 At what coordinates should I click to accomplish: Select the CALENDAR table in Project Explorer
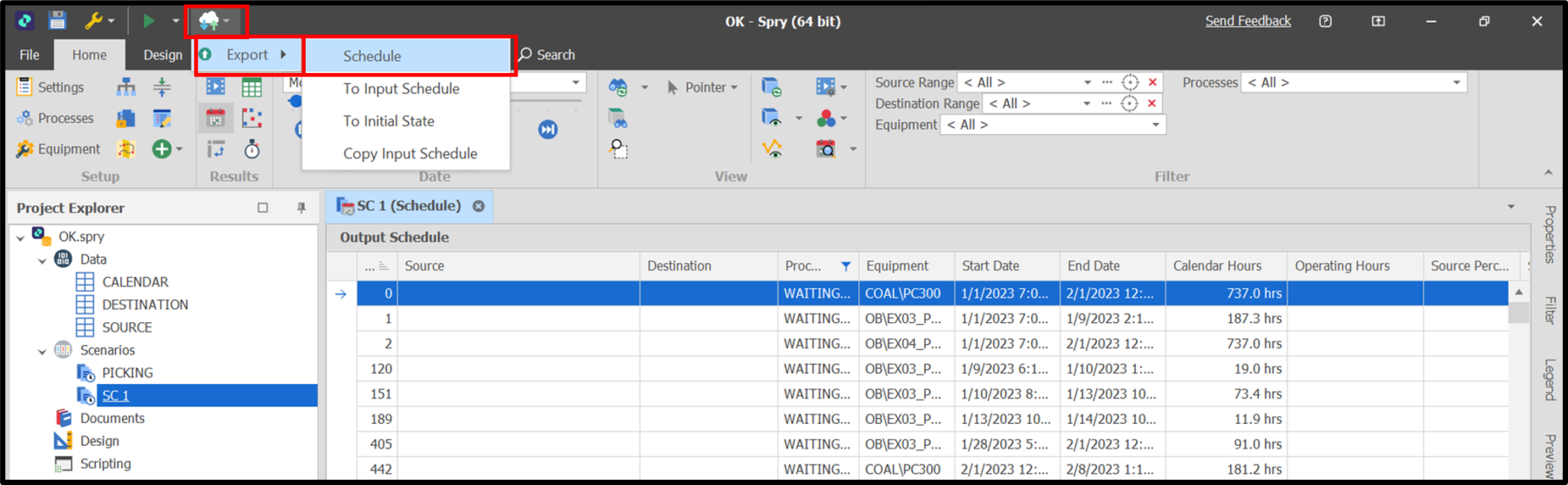click(135, 282)
